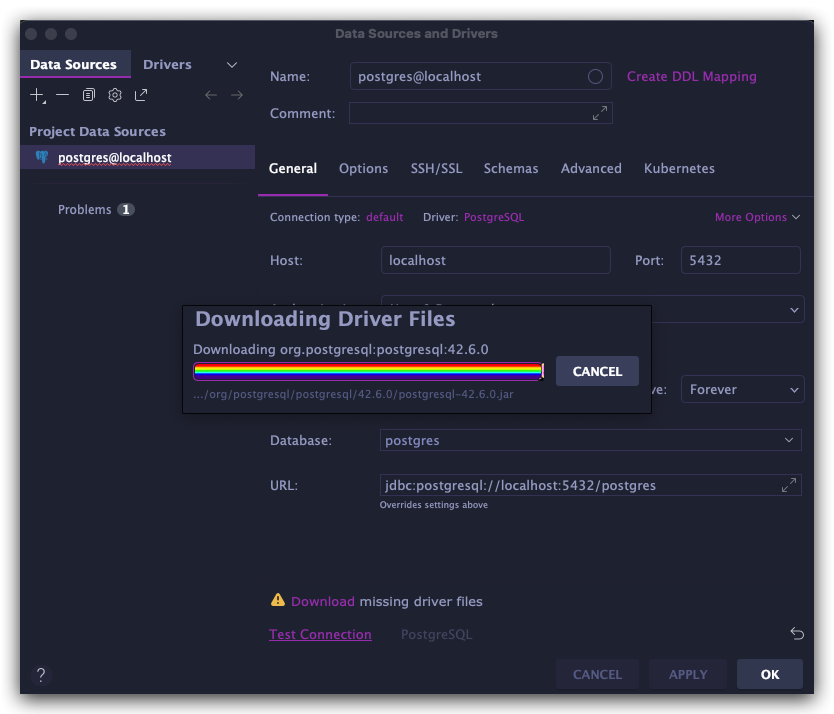Open the Database dropdown showing postgres
Image resolution: width=834 pixels, height=714 pixels.
(590, 440)
